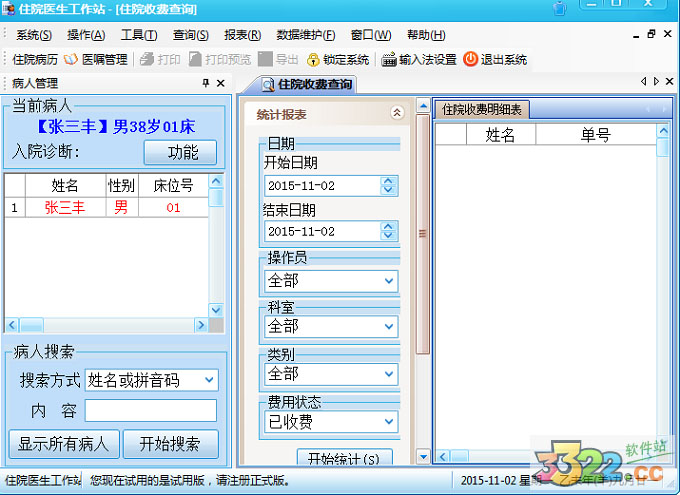This screenshot has height=495, width=680.
Task: Open 输入法设置 keyboard icon
Action: 389,59
